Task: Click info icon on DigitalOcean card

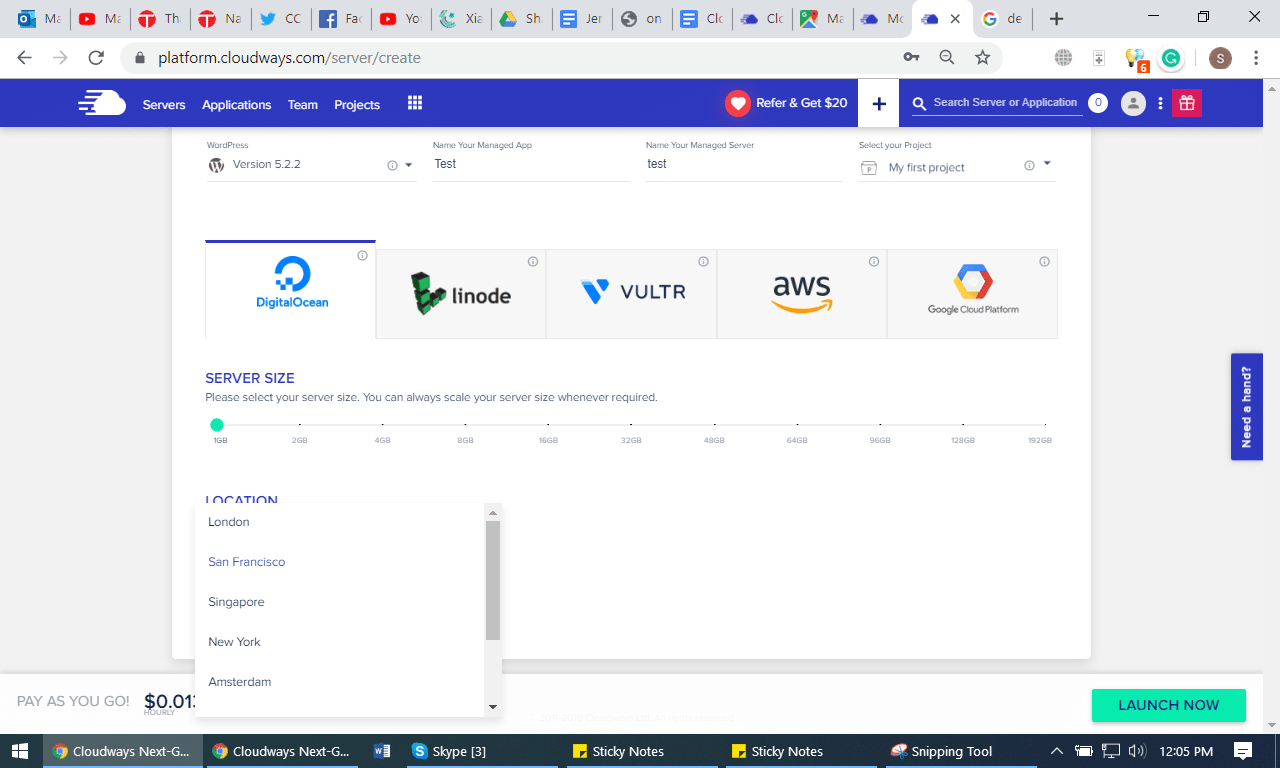Action: [362, 256]
